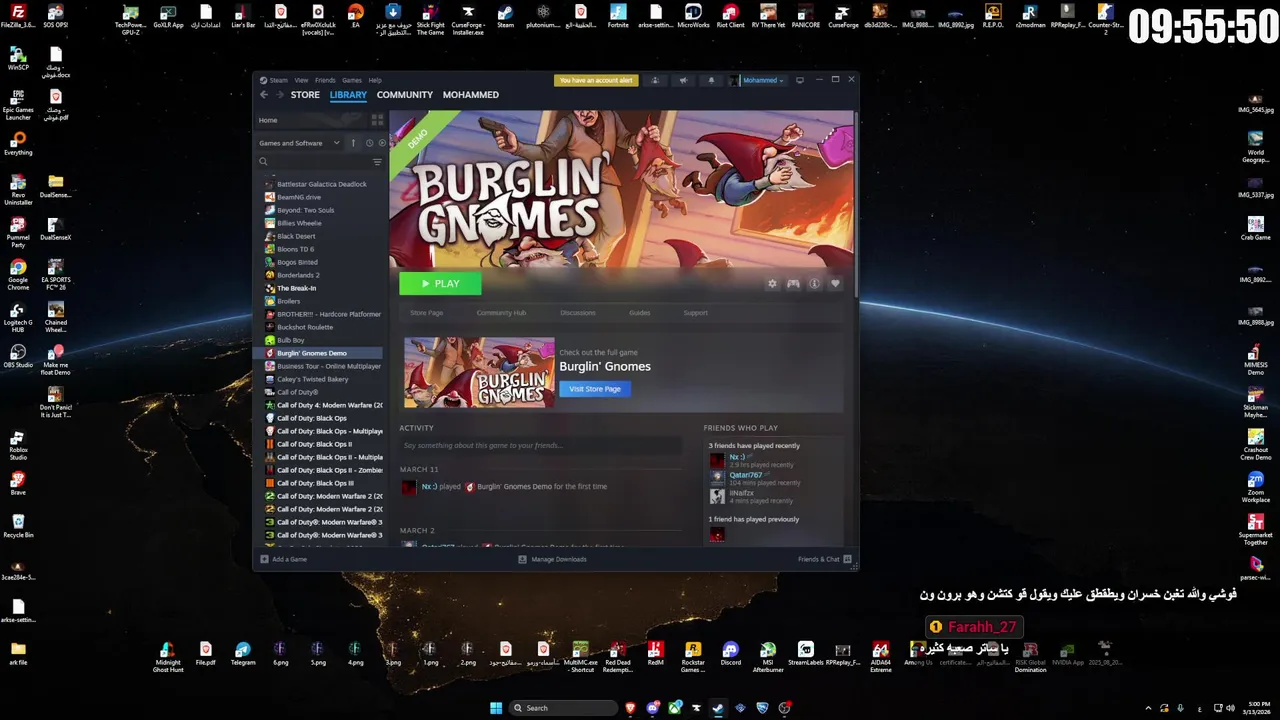Viewport: 1280px width, 720px height.
Task: Click Add a Game at bottom left
Action: tap(284, 559)
